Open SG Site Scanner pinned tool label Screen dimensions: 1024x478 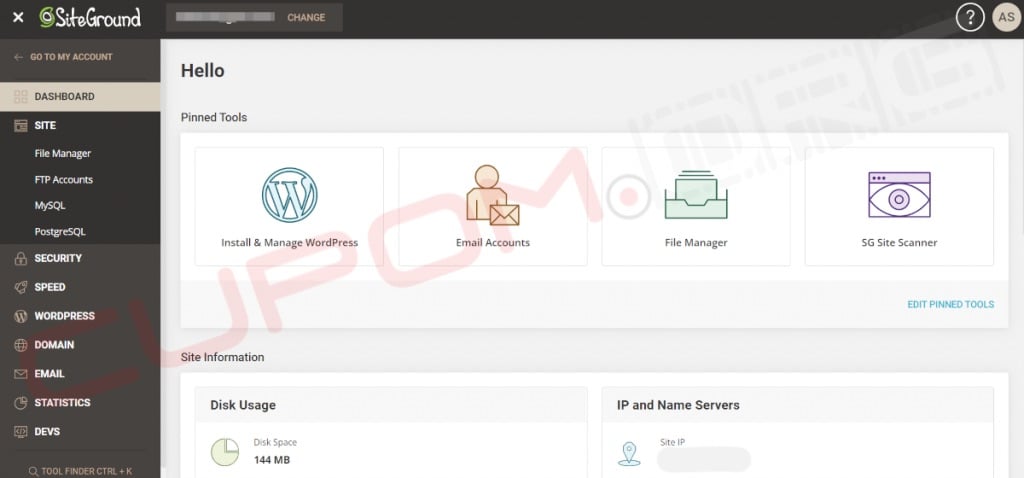click(899, 242)
